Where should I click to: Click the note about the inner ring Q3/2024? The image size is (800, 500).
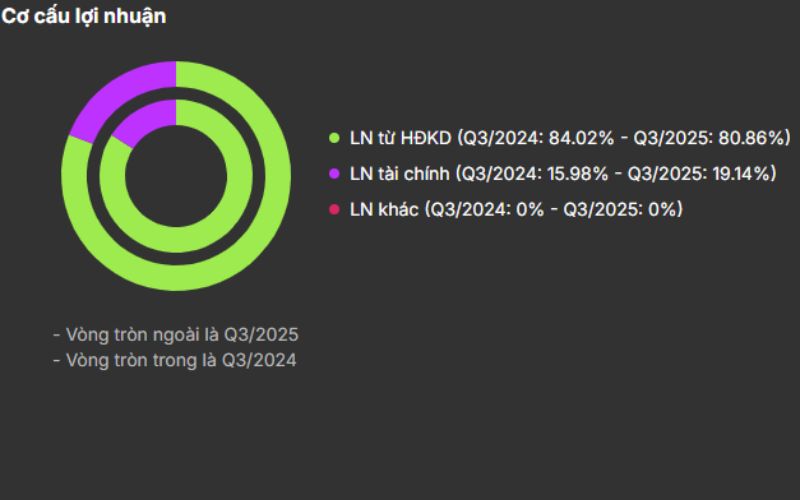pyautogui.click(x=175, y=360)
